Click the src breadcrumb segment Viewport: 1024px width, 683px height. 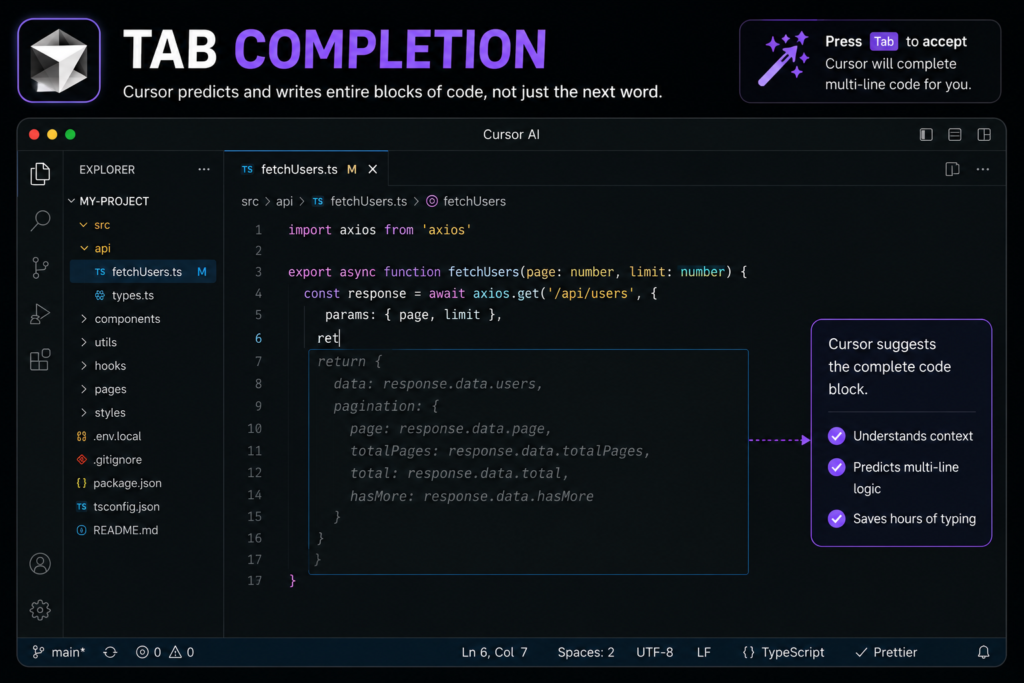pos(249,202)
